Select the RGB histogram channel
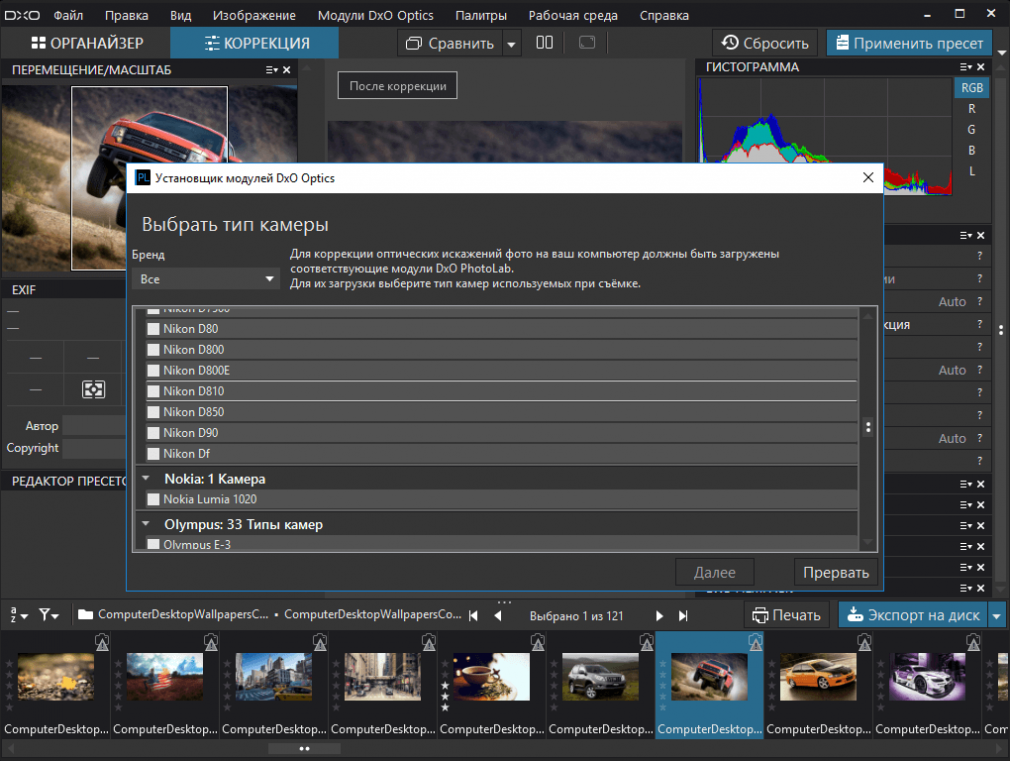The image size is (1010, 761). 972,88
